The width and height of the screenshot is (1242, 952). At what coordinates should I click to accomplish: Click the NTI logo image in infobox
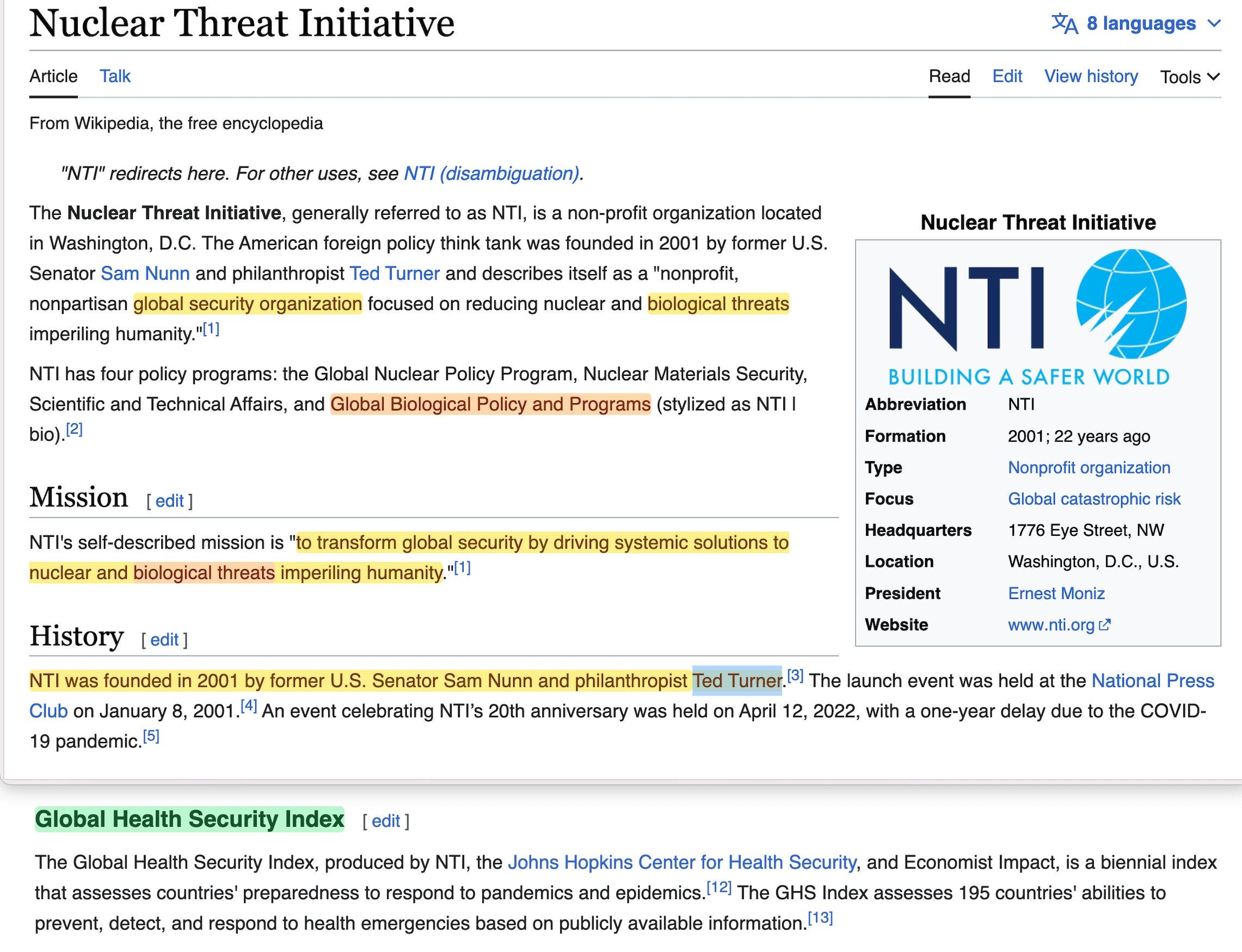pos(1037,316)
